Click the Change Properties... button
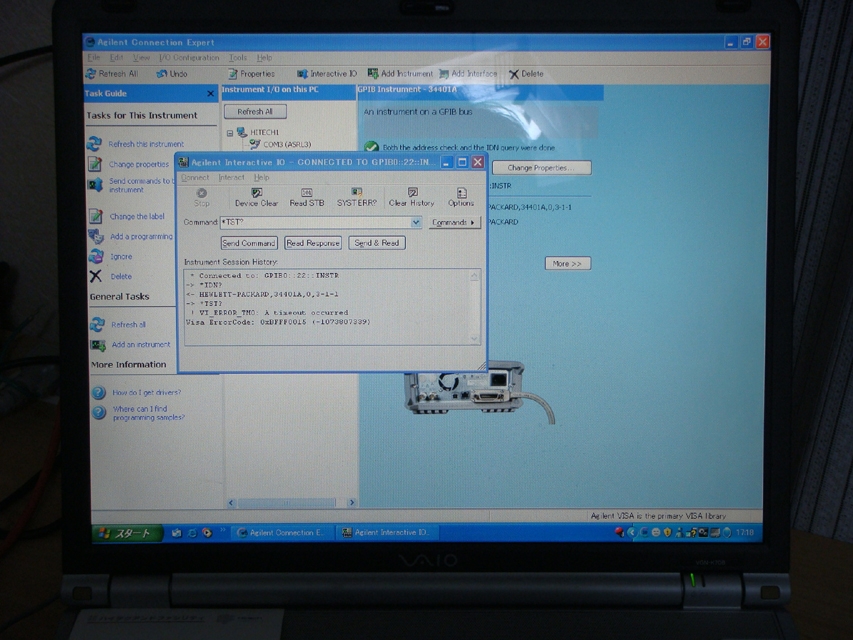The width and height of the screenshot is (853, 640). click(541, 168)
